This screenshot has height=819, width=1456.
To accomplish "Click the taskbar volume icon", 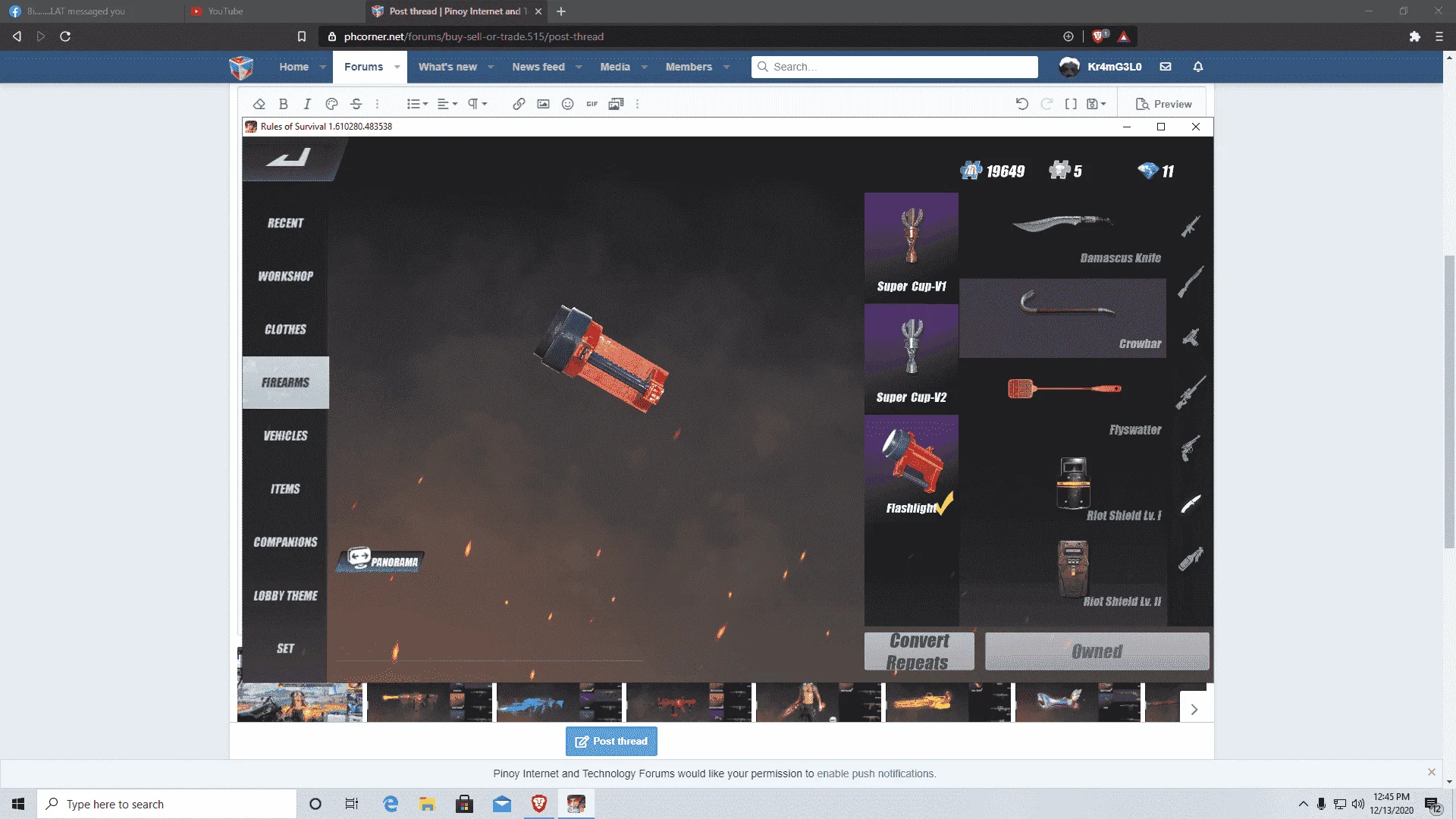I will point(1357,804).
